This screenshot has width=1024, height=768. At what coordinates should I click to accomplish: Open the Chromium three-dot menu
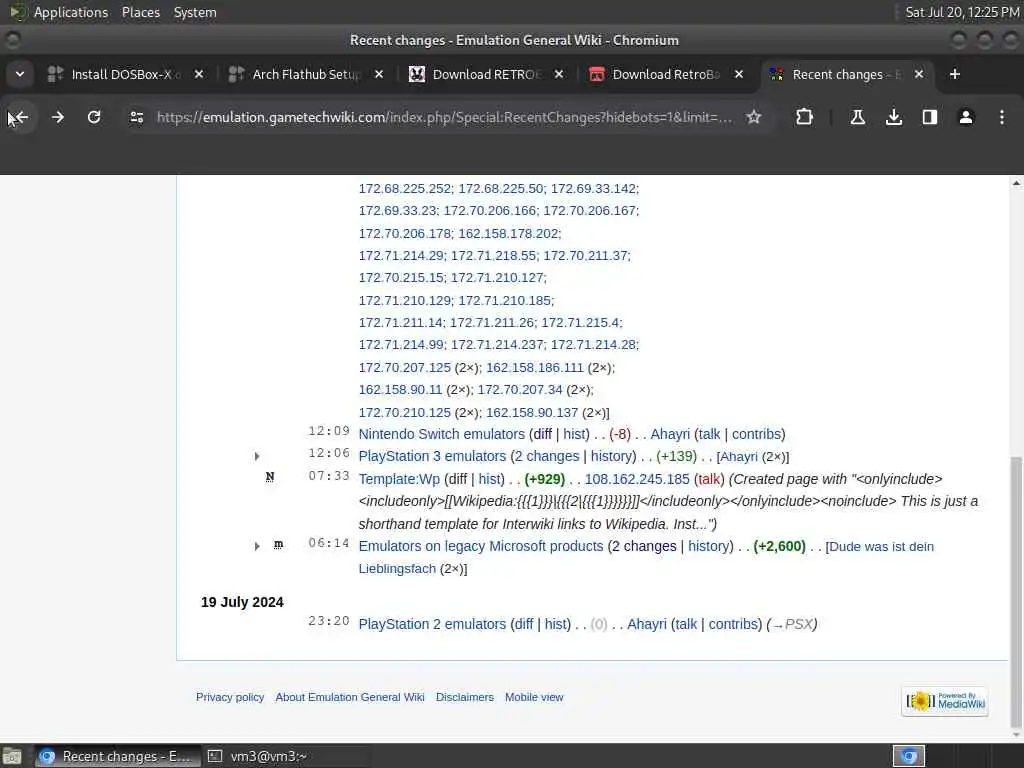click(1002, 118)
